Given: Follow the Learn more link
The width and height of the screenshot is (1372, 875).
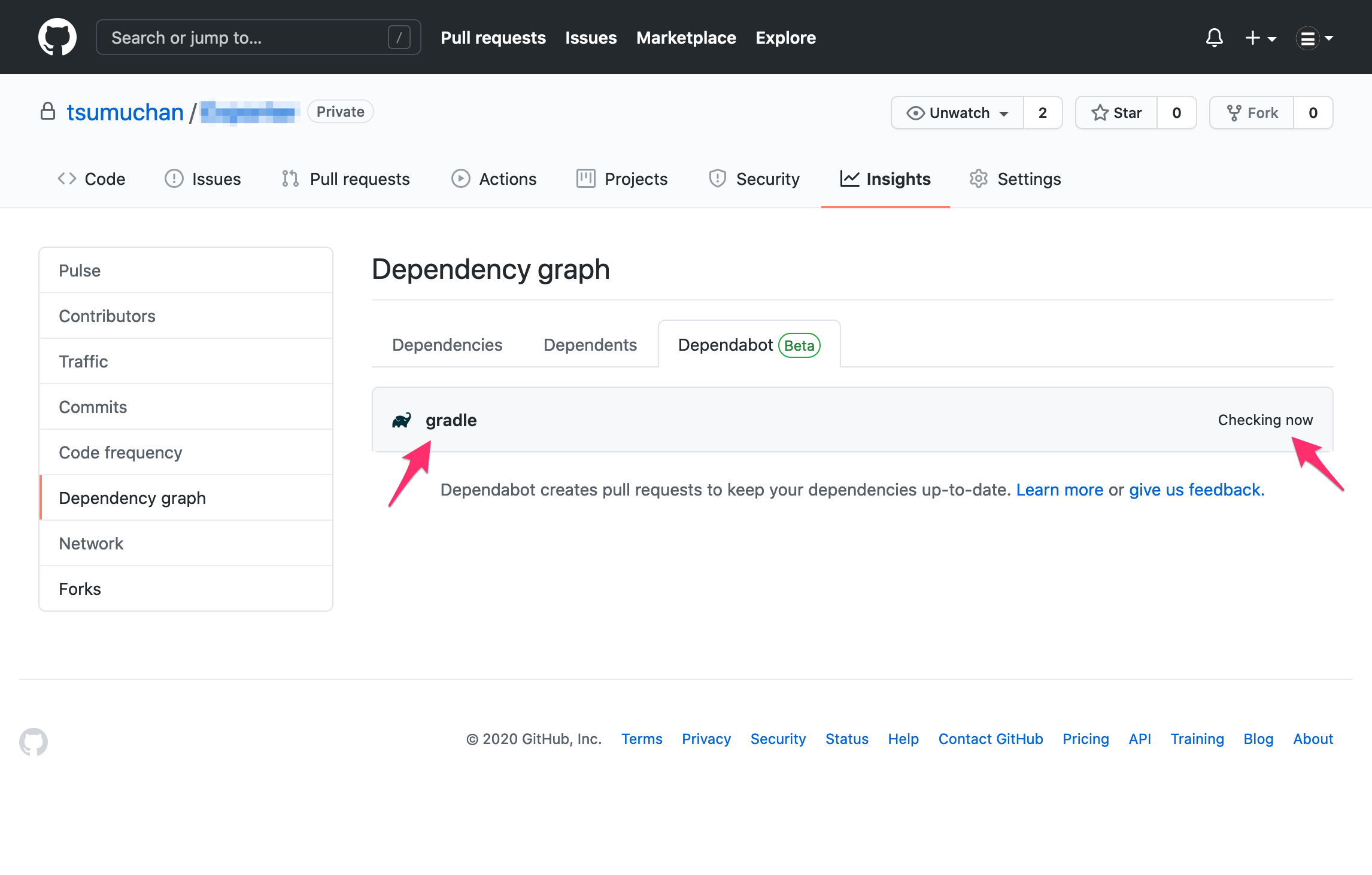Looking at the screenshot, I should 1060,490.
